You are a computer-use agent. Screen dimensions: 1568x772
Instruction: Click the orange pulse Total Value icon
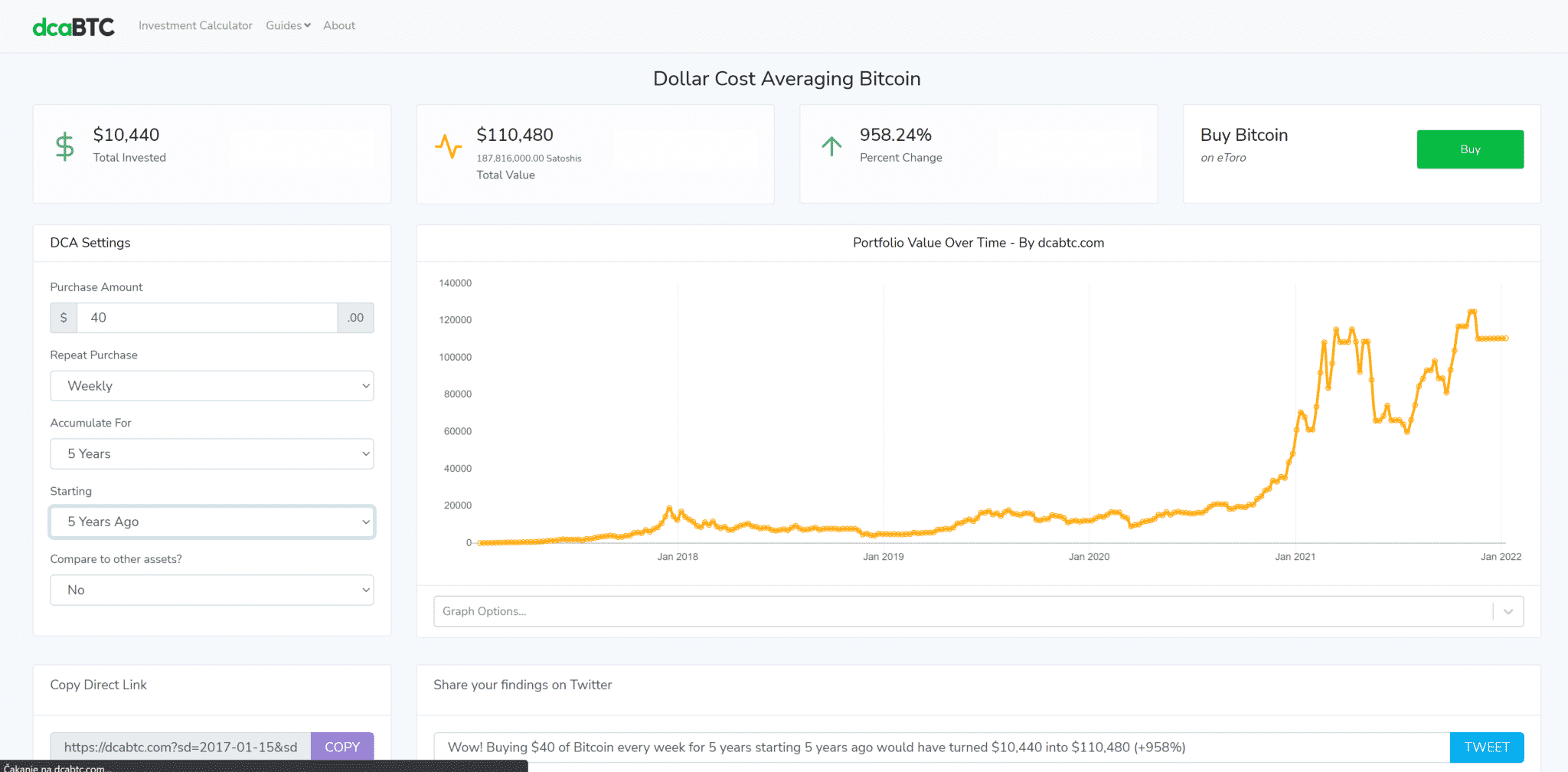tap(448, 146)
